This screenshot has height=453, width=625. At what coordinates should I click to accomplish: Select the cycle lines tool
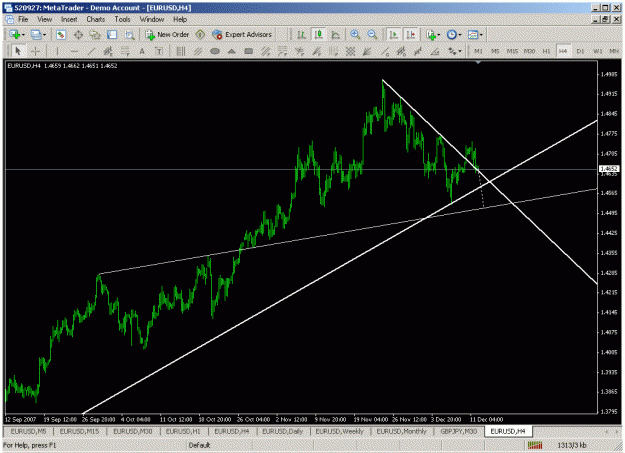(181, 51)
